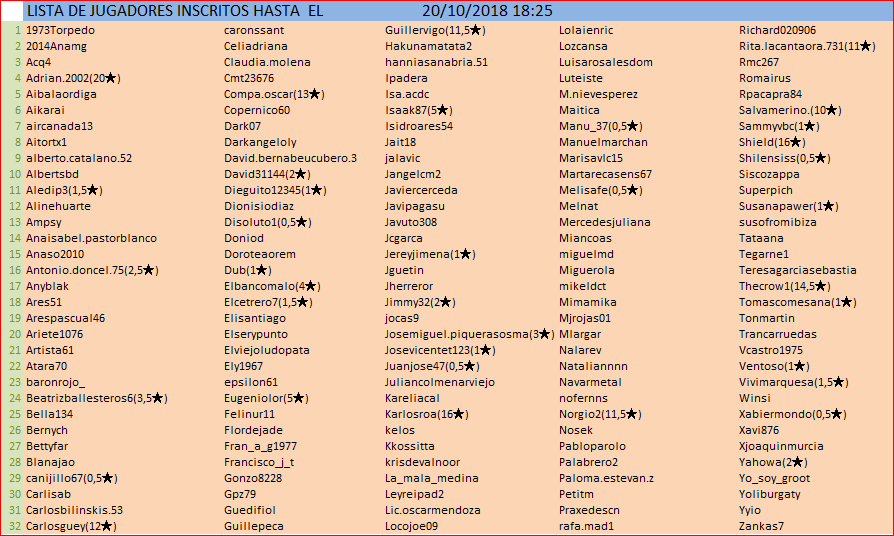
Task: Select the Paloma.estevan.z entry
Action: (606, 478)
